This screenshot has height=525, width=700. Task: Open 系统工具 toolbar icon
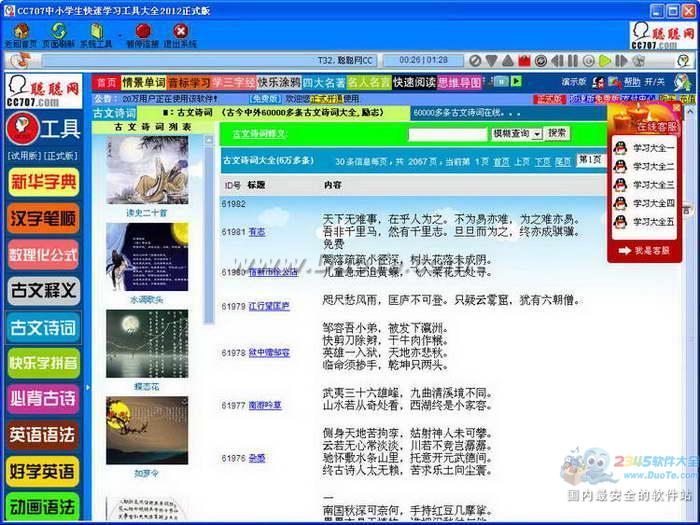96,31
